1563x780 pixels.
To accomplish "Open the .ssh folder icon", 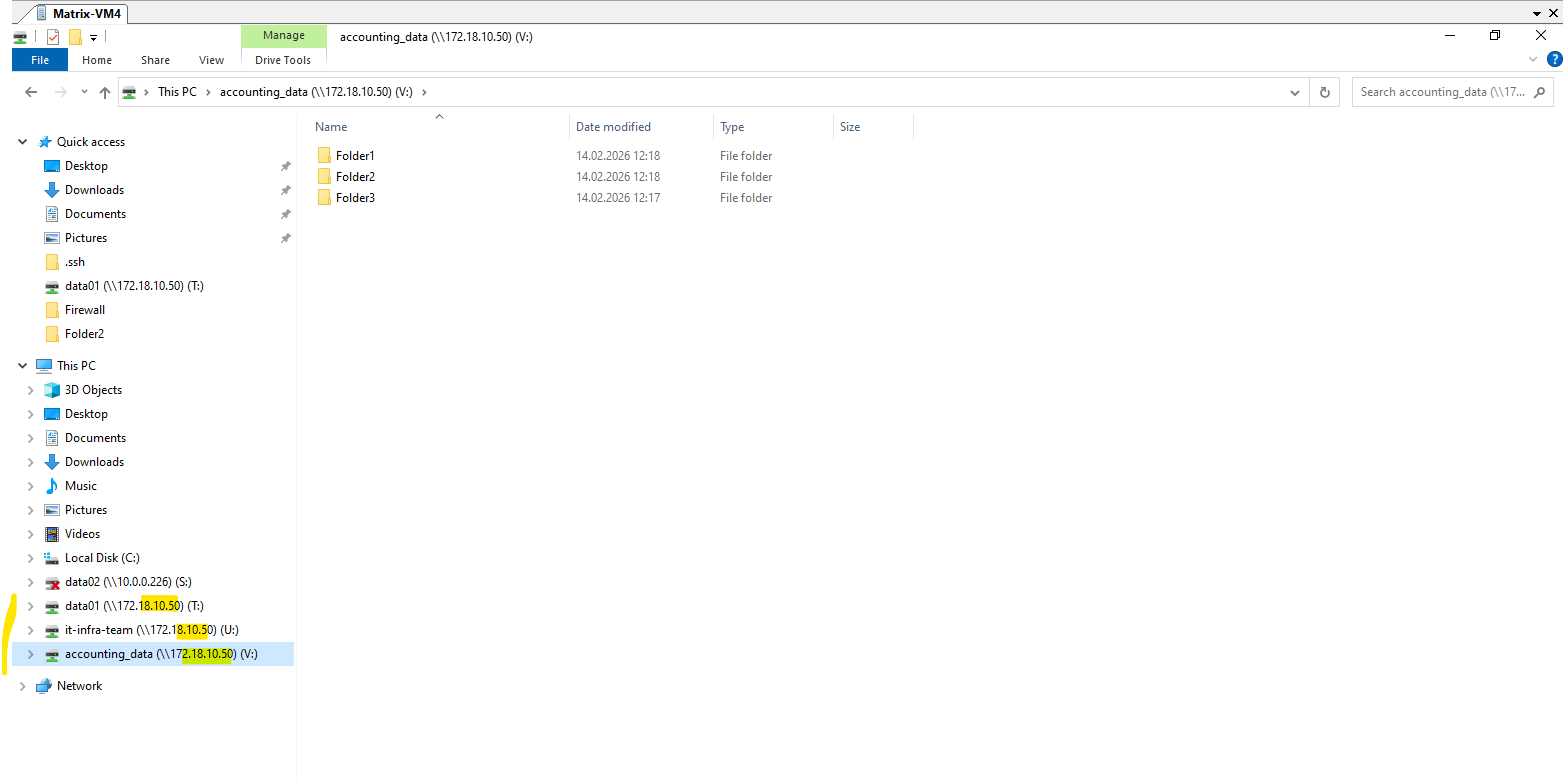I will tap(52, 262).
